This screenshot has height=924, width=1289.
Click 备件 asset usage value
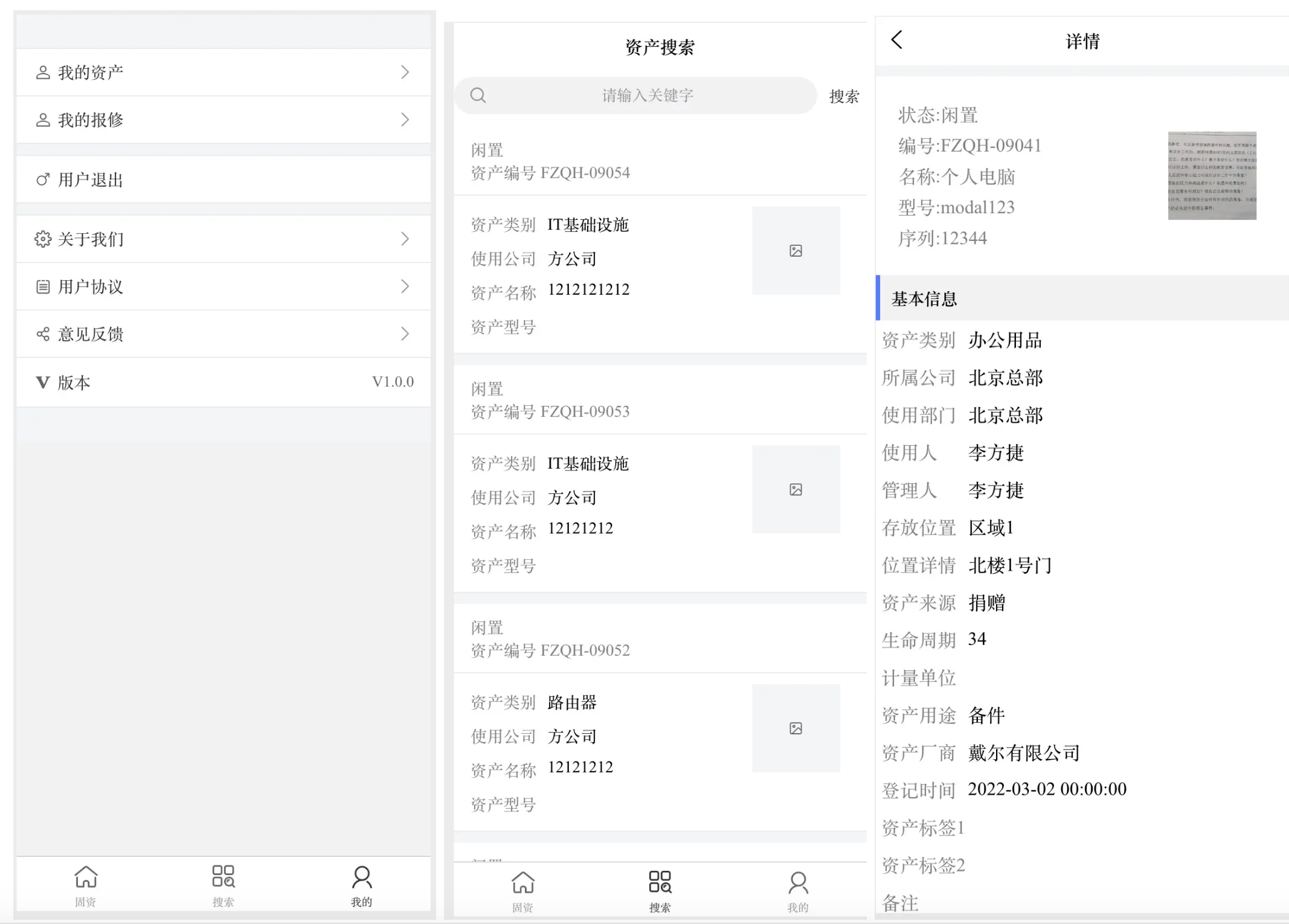pyautogui.click(x=987, y=715)
